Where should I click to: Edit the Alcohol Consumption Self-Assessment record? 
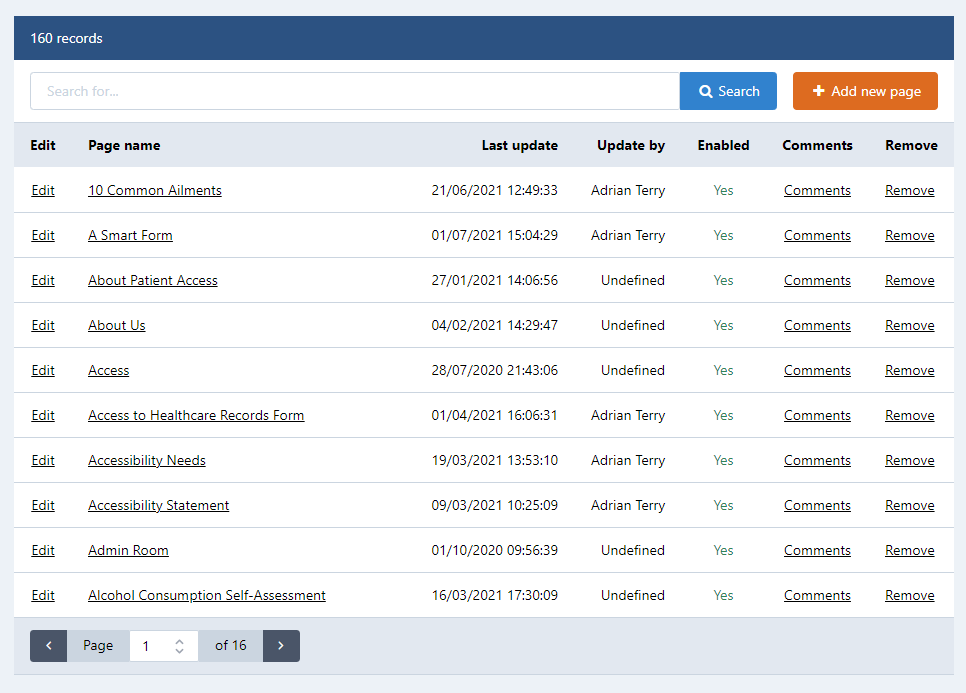point(43,595)
